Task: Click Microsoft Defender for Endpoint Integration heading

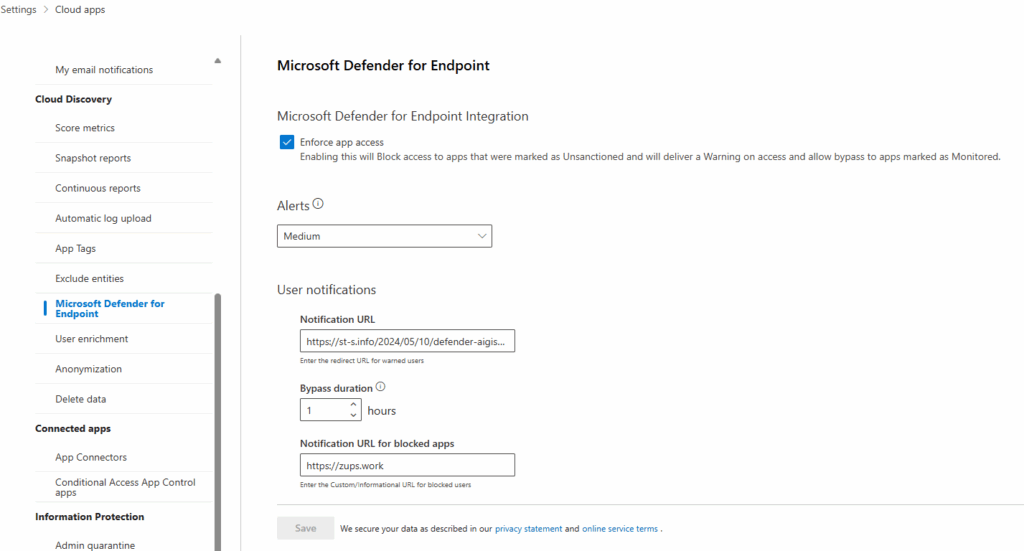Action: click(x=402, y=116)
